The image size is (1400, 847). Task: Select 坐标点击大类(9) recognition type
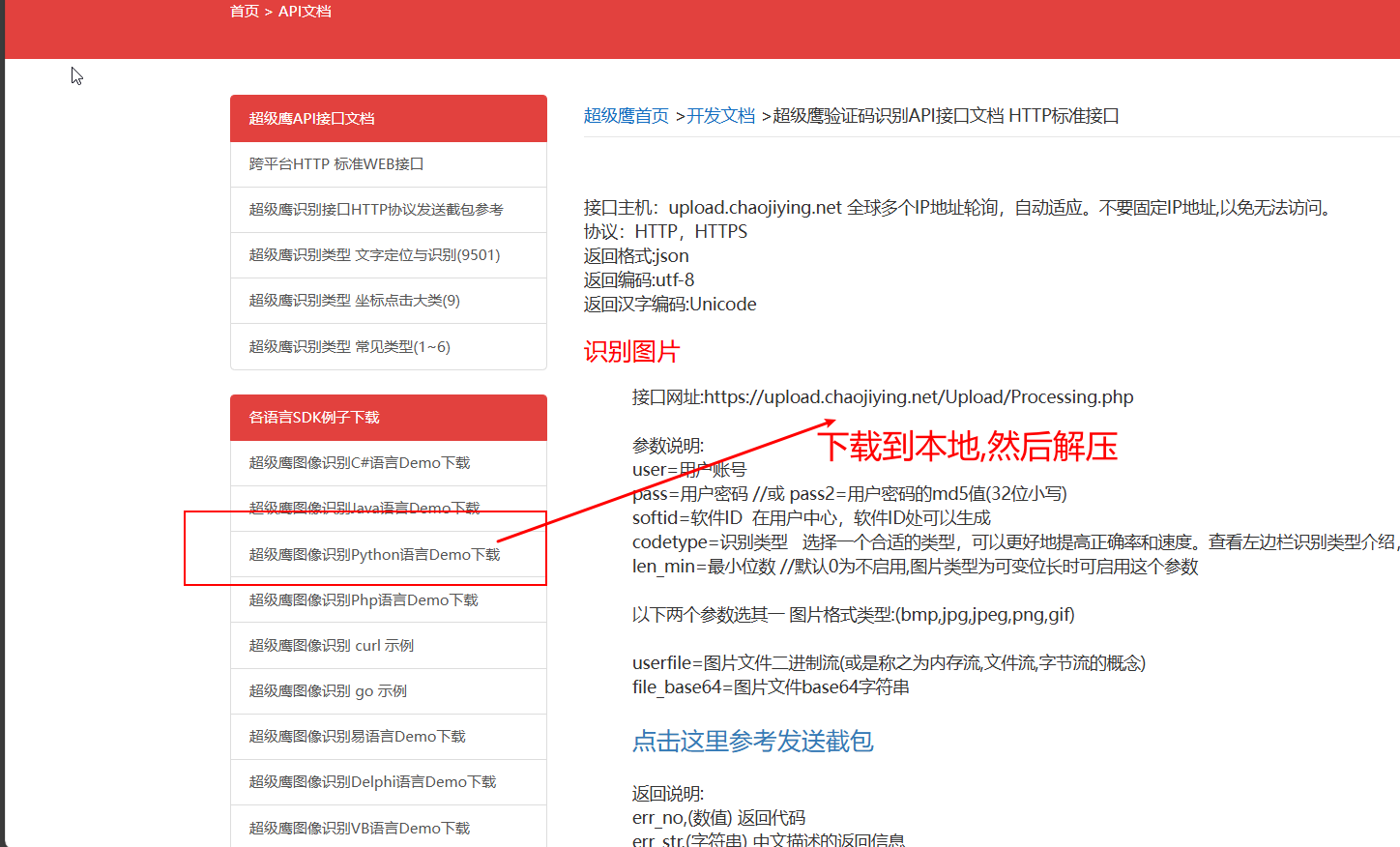(354, 301)
